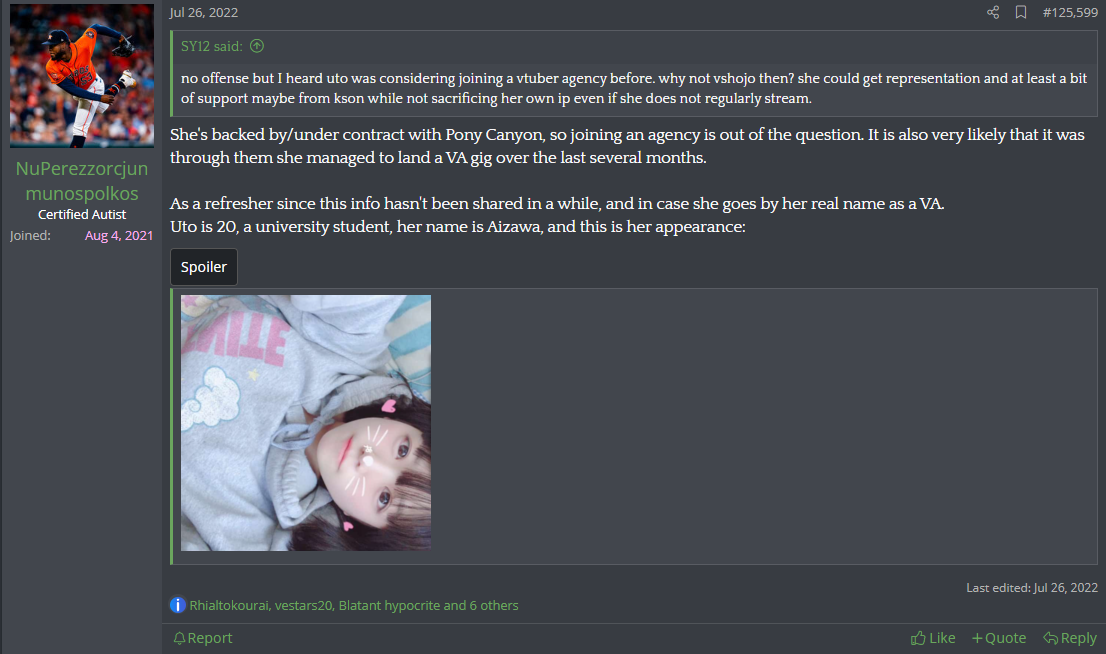Toggle the Spoiler button
This screenshot has height=654, width=1106.
pyautogui.click(x=204, y=267)
